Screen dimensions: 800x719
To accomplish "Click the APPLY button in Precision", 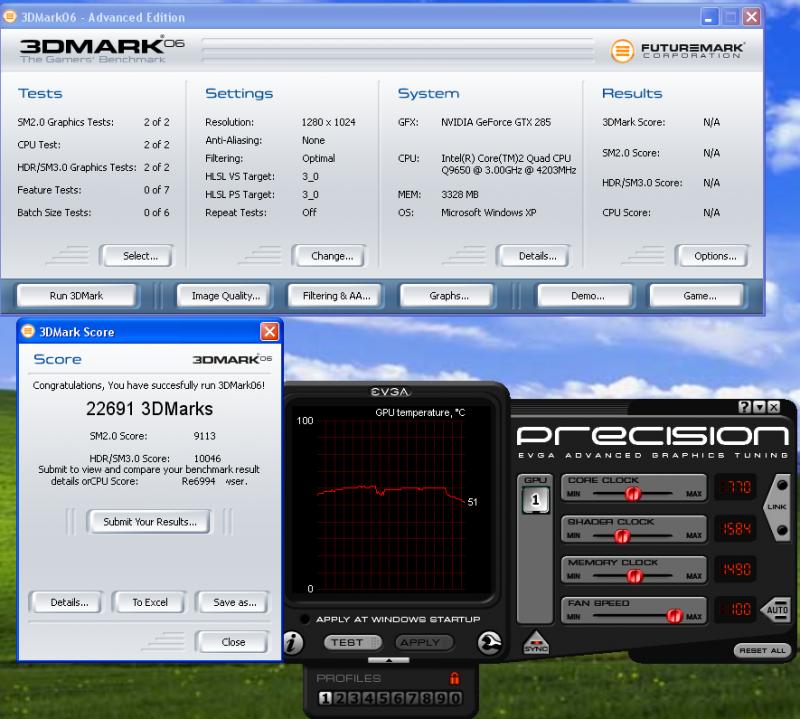I will (423, 642).
